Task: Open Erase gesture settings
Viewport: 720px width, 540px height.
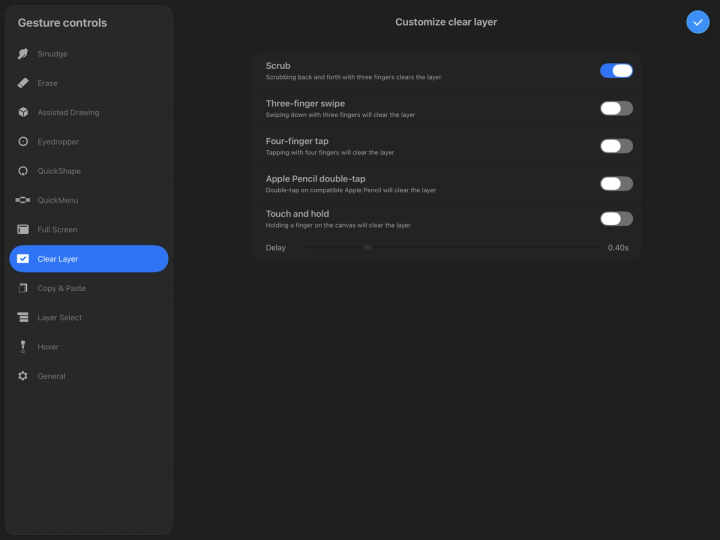Action: click(x=89, y=83)
